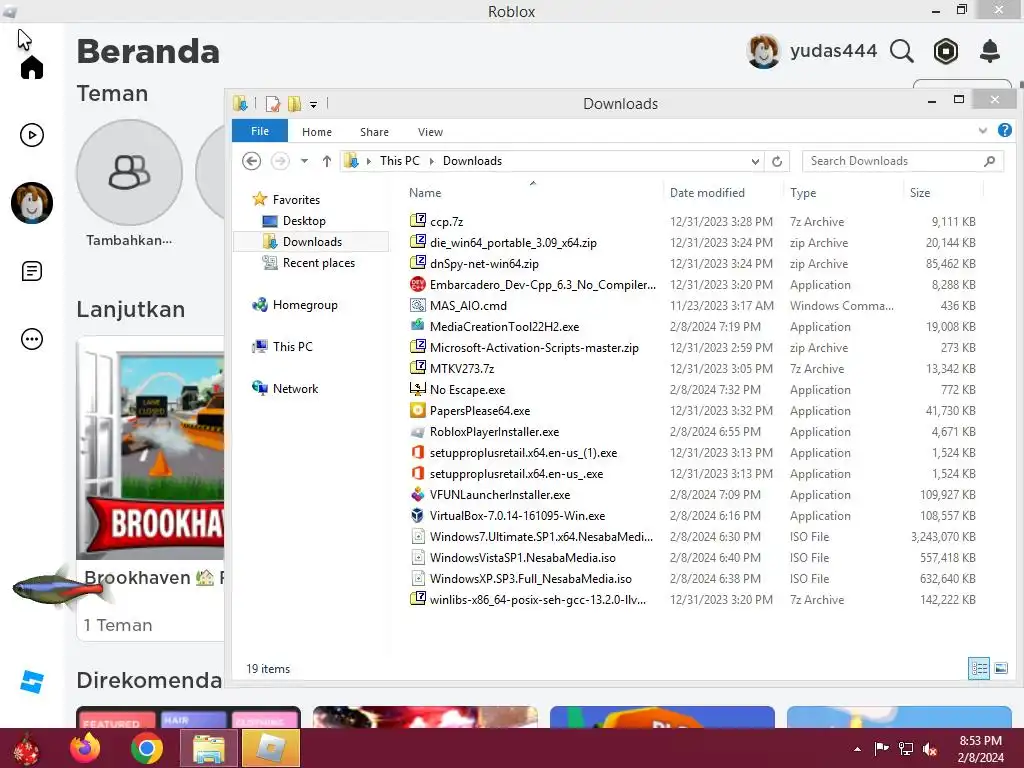Open Roblox More (three dots) sidebar icon

[x=31, y=339]
